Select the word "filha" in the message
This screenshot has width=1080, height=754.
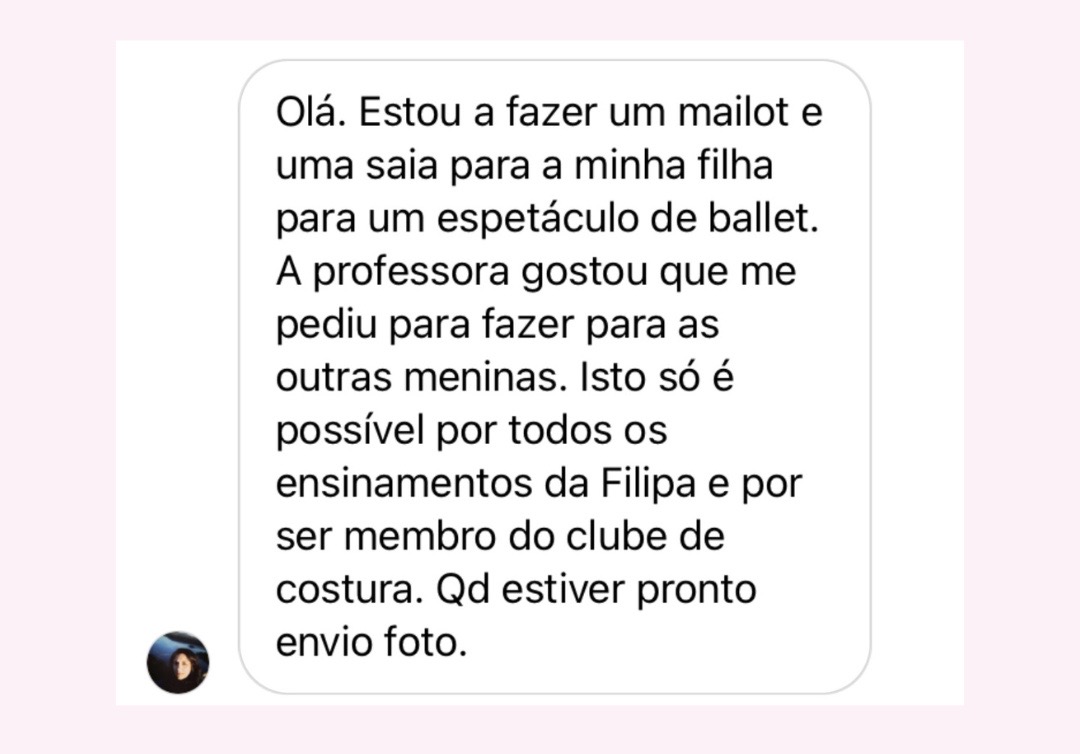736,165
